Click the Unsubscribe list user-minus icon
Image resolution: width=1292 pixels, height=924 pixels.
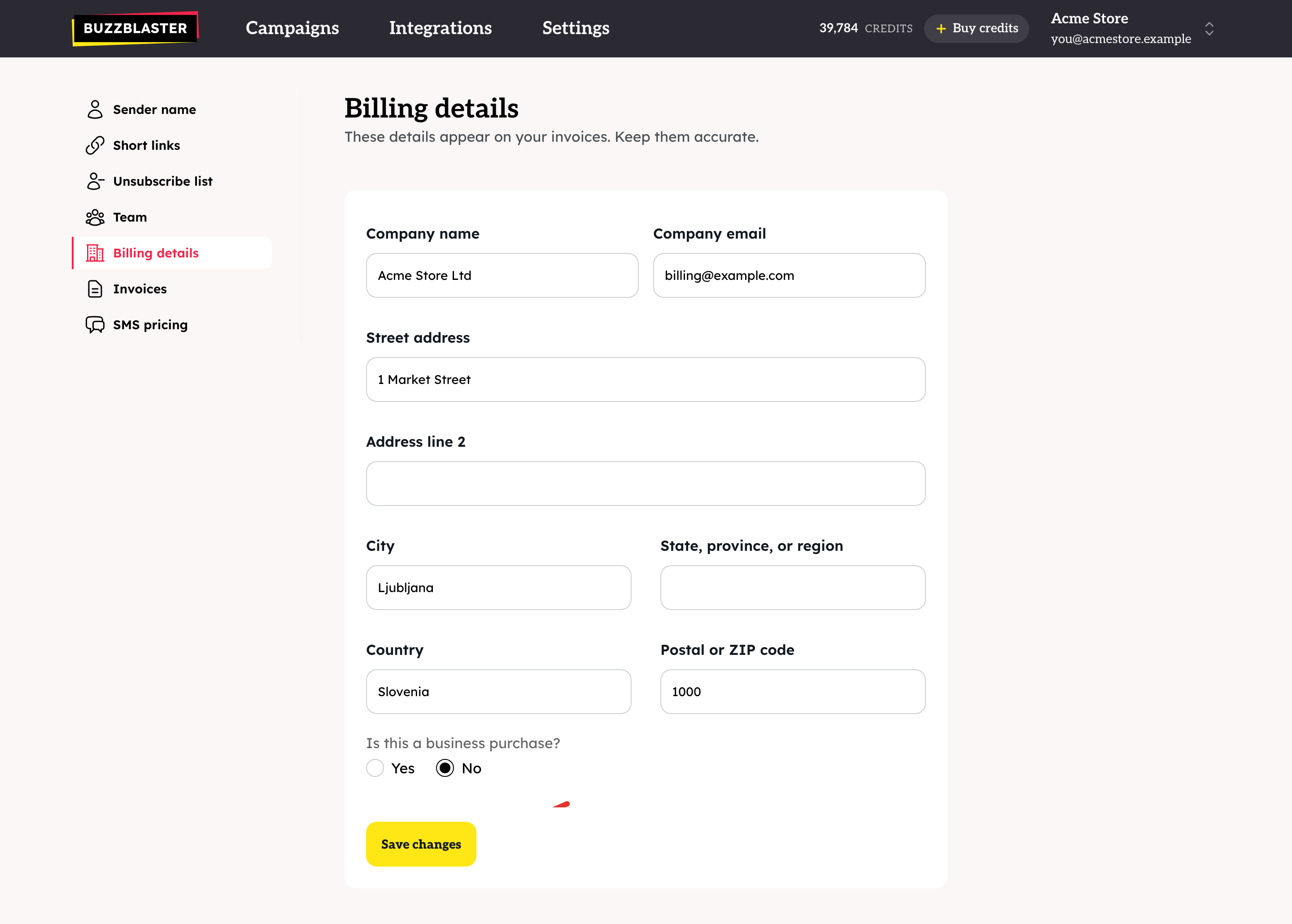point(95,181)
